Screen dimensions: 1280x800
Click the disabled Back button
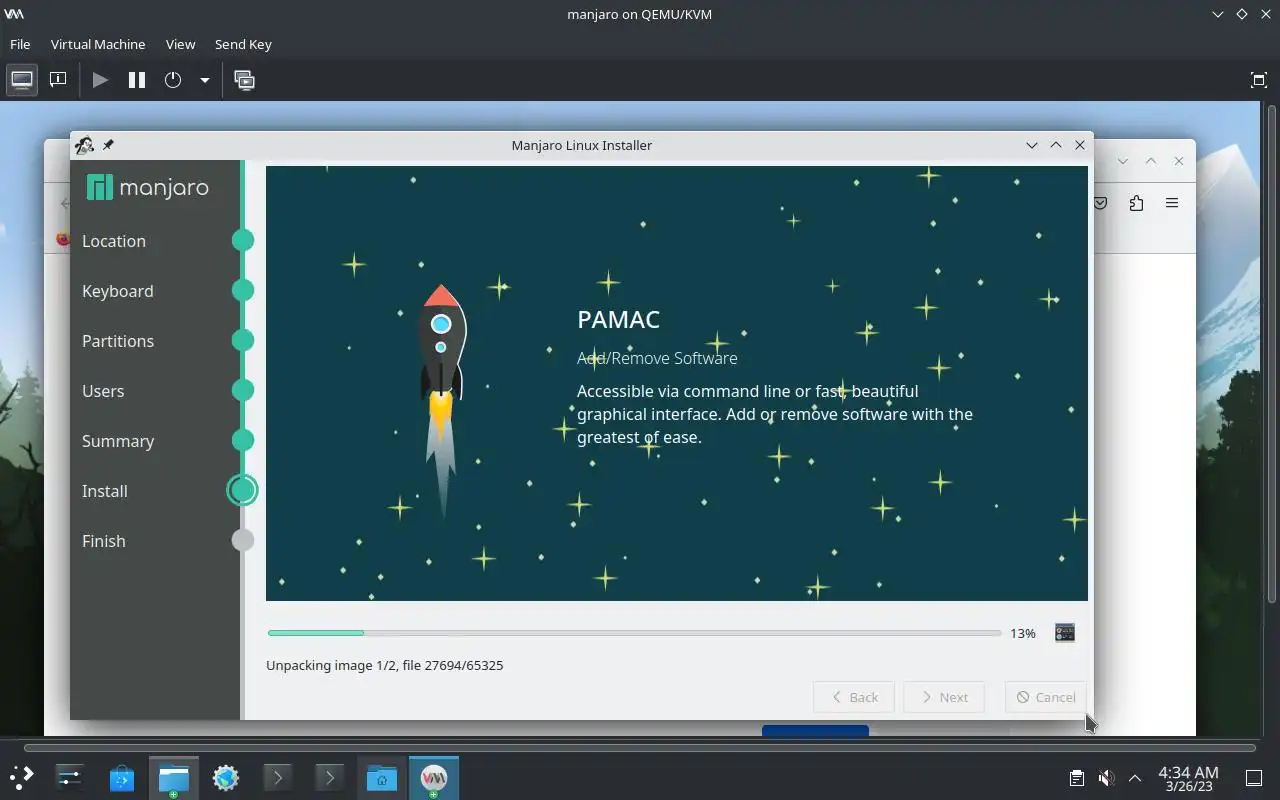(x=854, y=697)
